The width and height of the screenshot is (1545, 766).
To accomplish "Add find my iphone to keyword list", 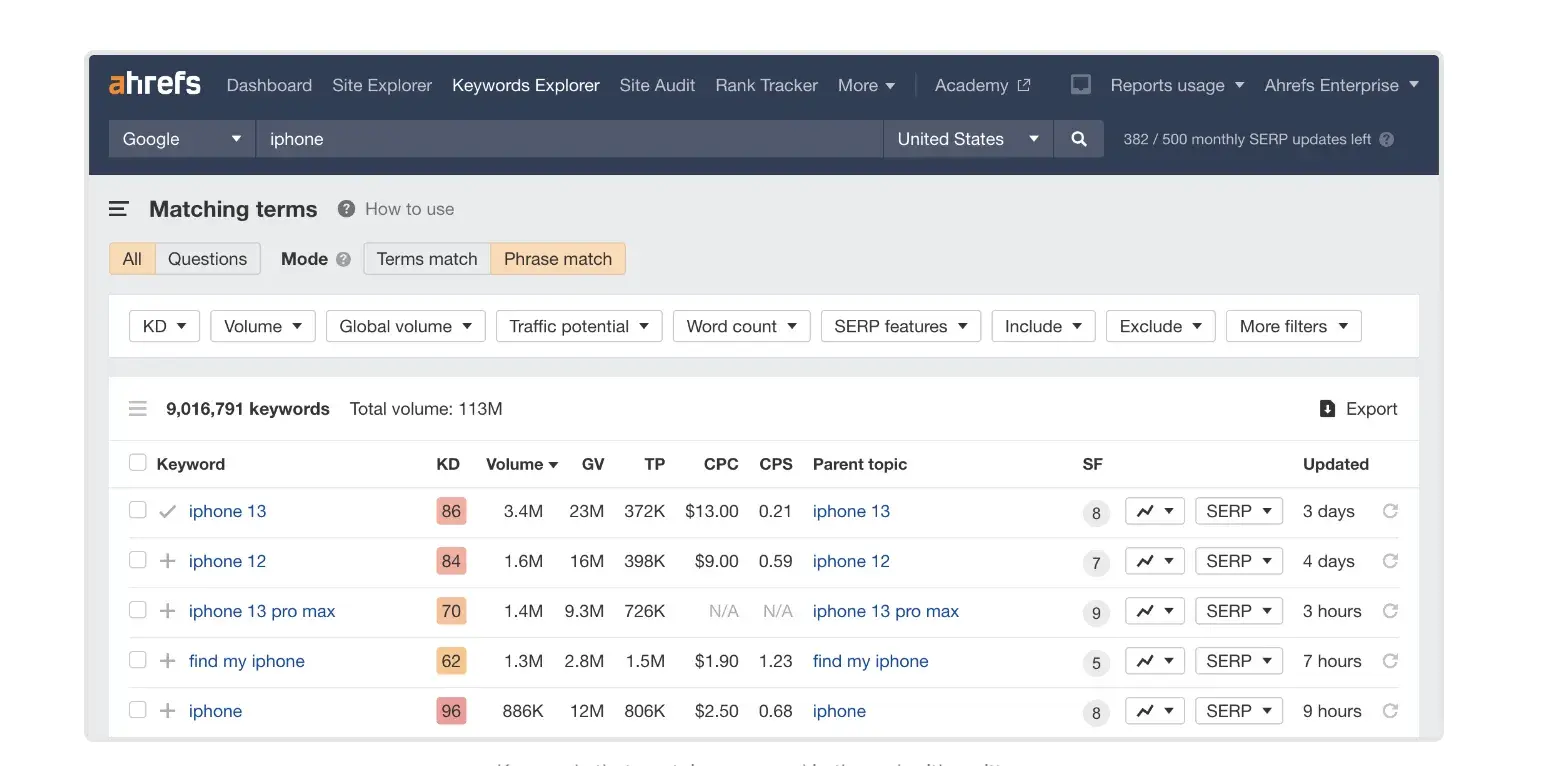I will pos(168,661).
